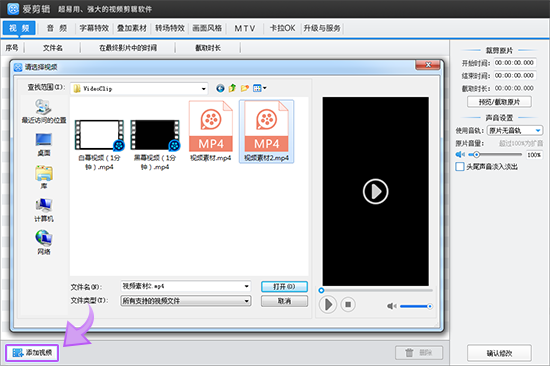550x366 pixels.
Task: Adjust the preview volume slider
Action: 416,306
